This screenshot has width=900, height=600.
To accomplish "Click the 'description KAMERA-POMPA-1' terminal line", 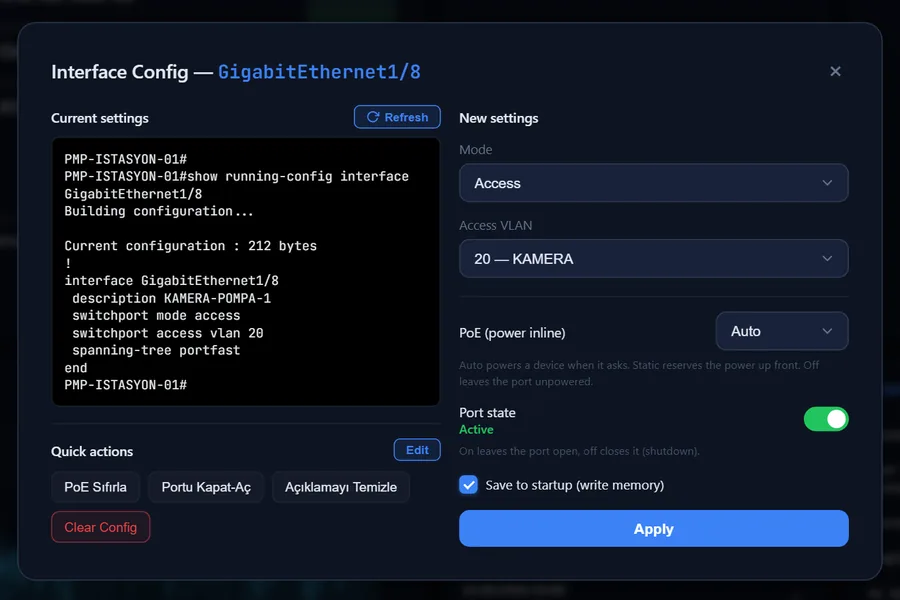I will (171, 299).
